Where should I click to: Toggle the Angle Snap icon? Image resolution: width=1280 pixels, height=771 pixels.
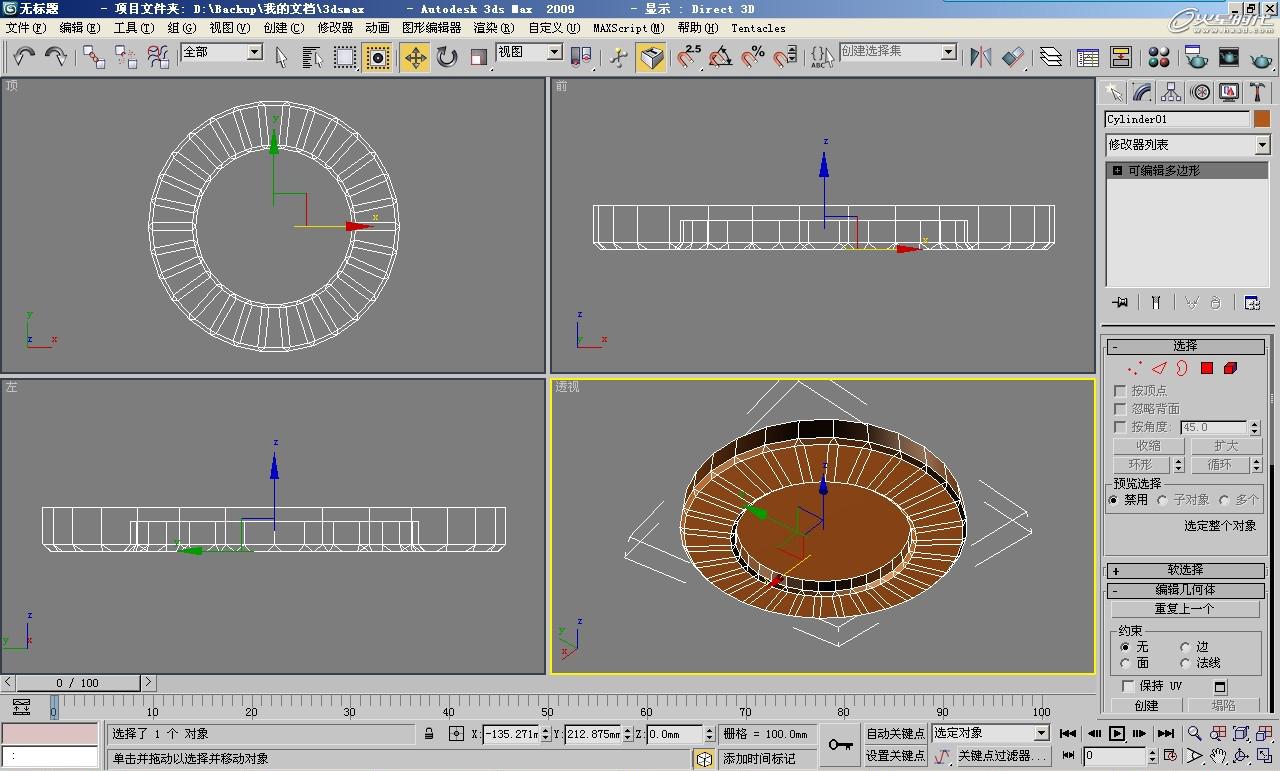pyautogui.click(x=721, y=57)
